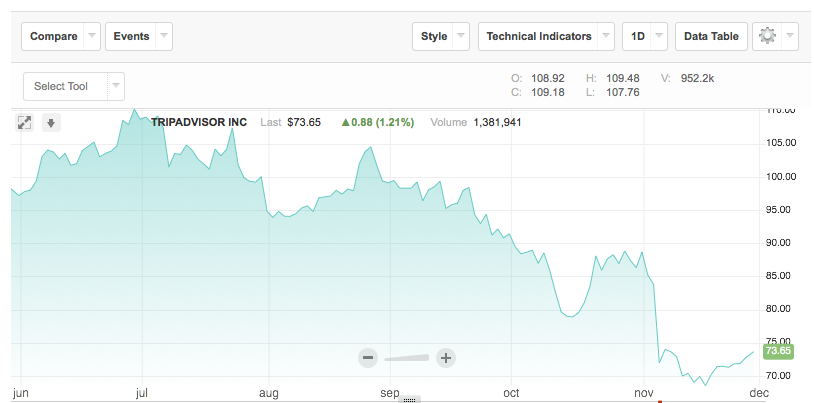Open the 1D interval dropdown arrow
The image size is (814, 403).
[x=658, y=36]
